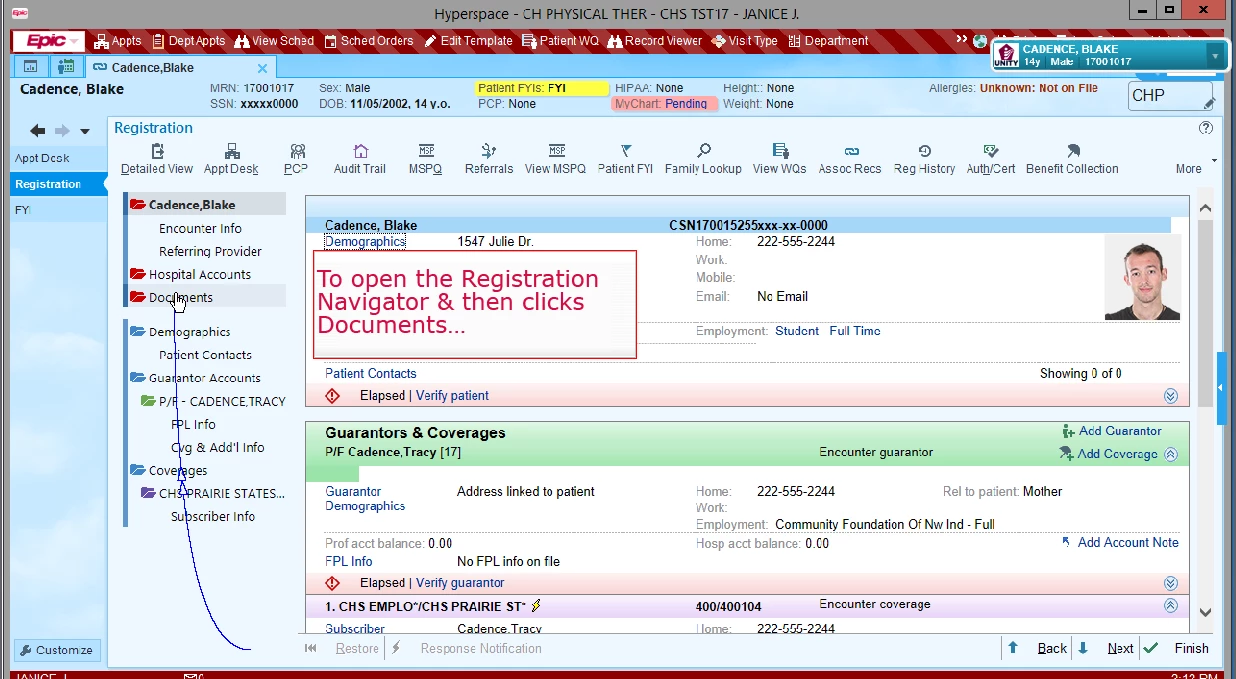Open the CADENCE, BLAKE patient header dropdown

pyautogui.click(x=1216, y=56)
